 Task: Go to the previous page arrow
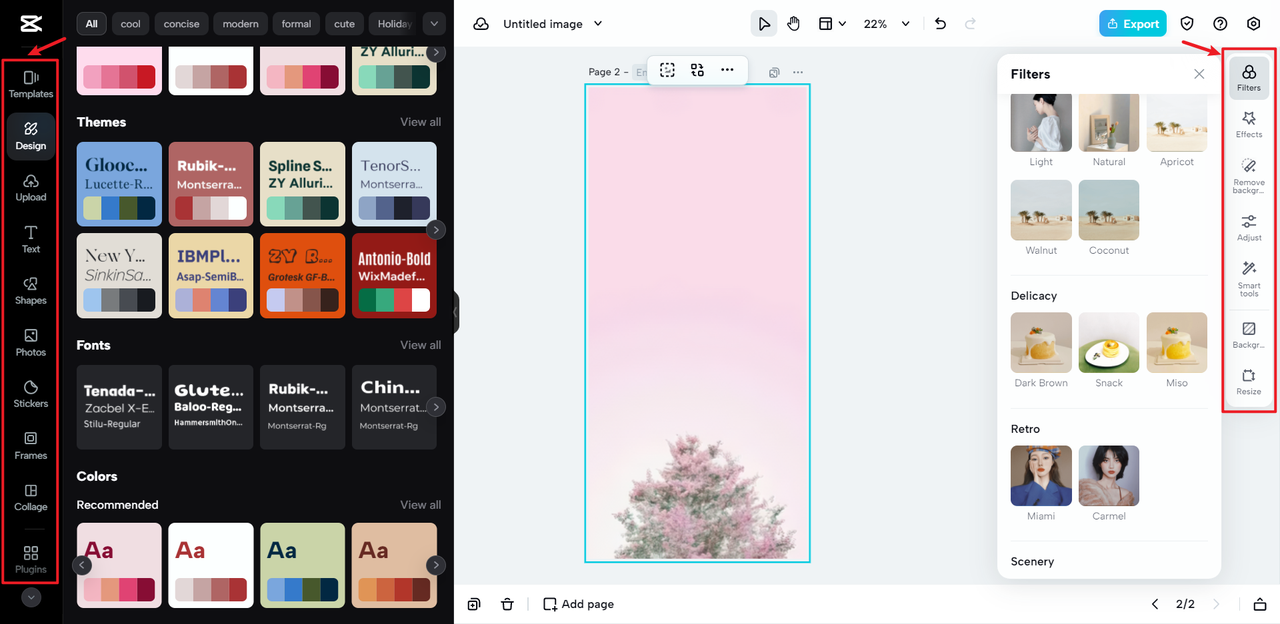[x=1155, y=604]
